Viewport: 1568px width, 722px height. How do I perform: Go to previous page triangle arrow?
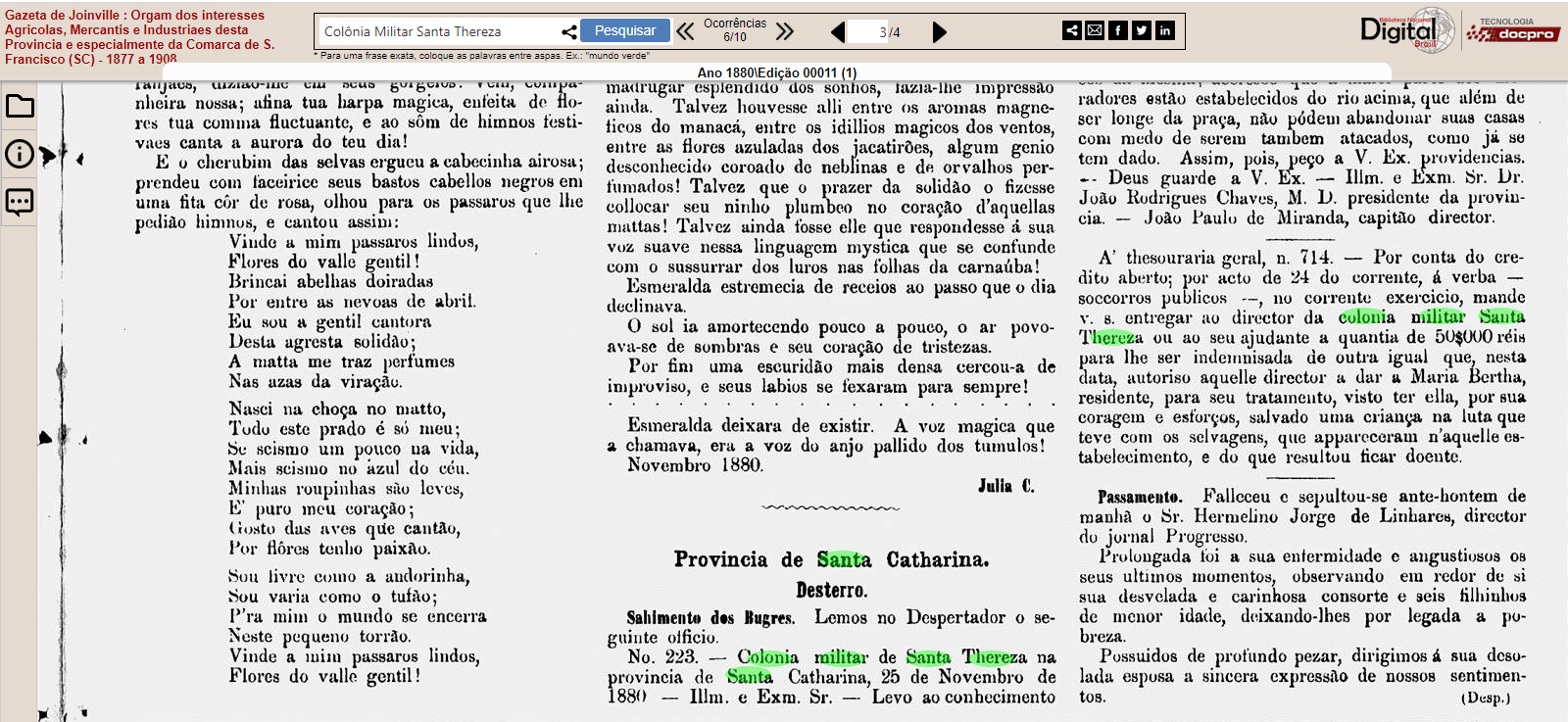pyautogui.click(x=837, y=32)
